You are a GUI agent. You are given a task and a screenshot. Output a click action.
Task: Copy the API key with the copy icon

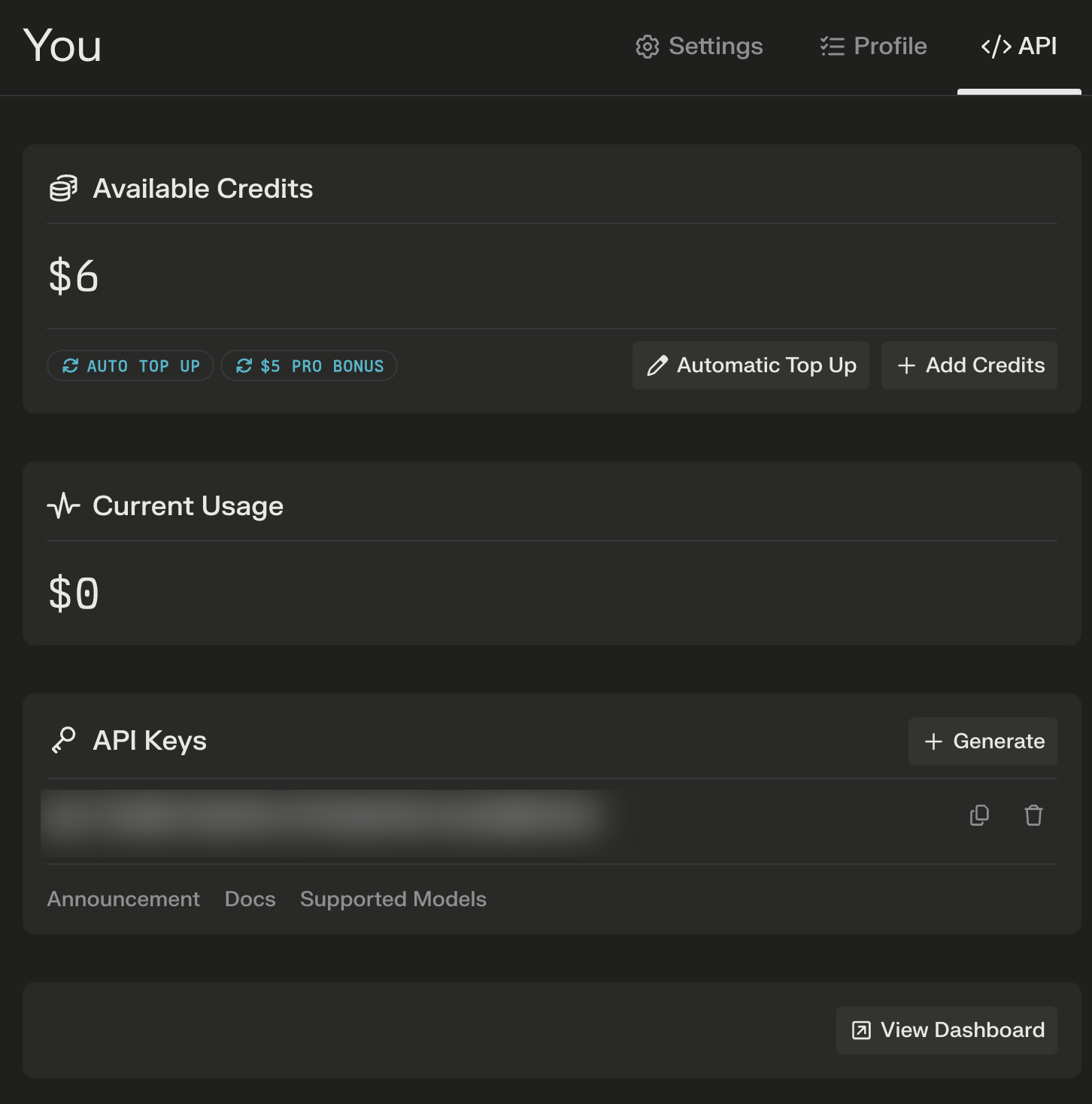click(979, 815)
